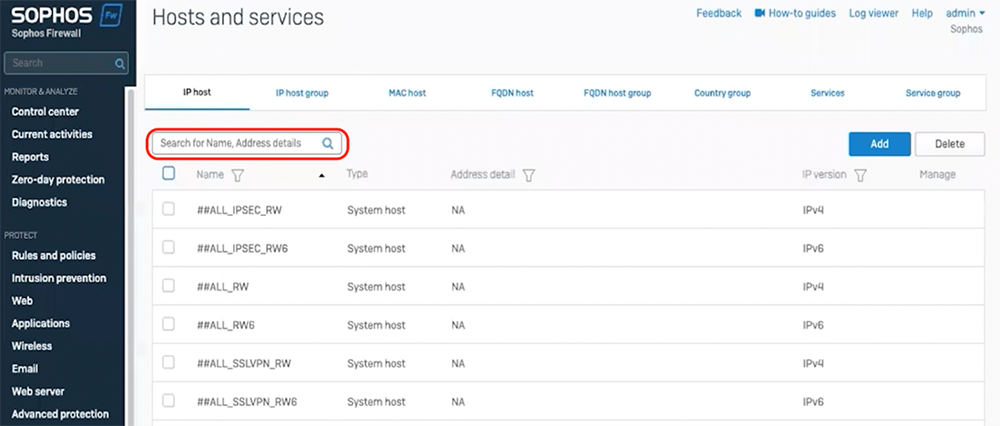Select the ##ALL_RW6 row checkbox
The height and width of the screenshot is (426, 1000).
click(169, 324)
